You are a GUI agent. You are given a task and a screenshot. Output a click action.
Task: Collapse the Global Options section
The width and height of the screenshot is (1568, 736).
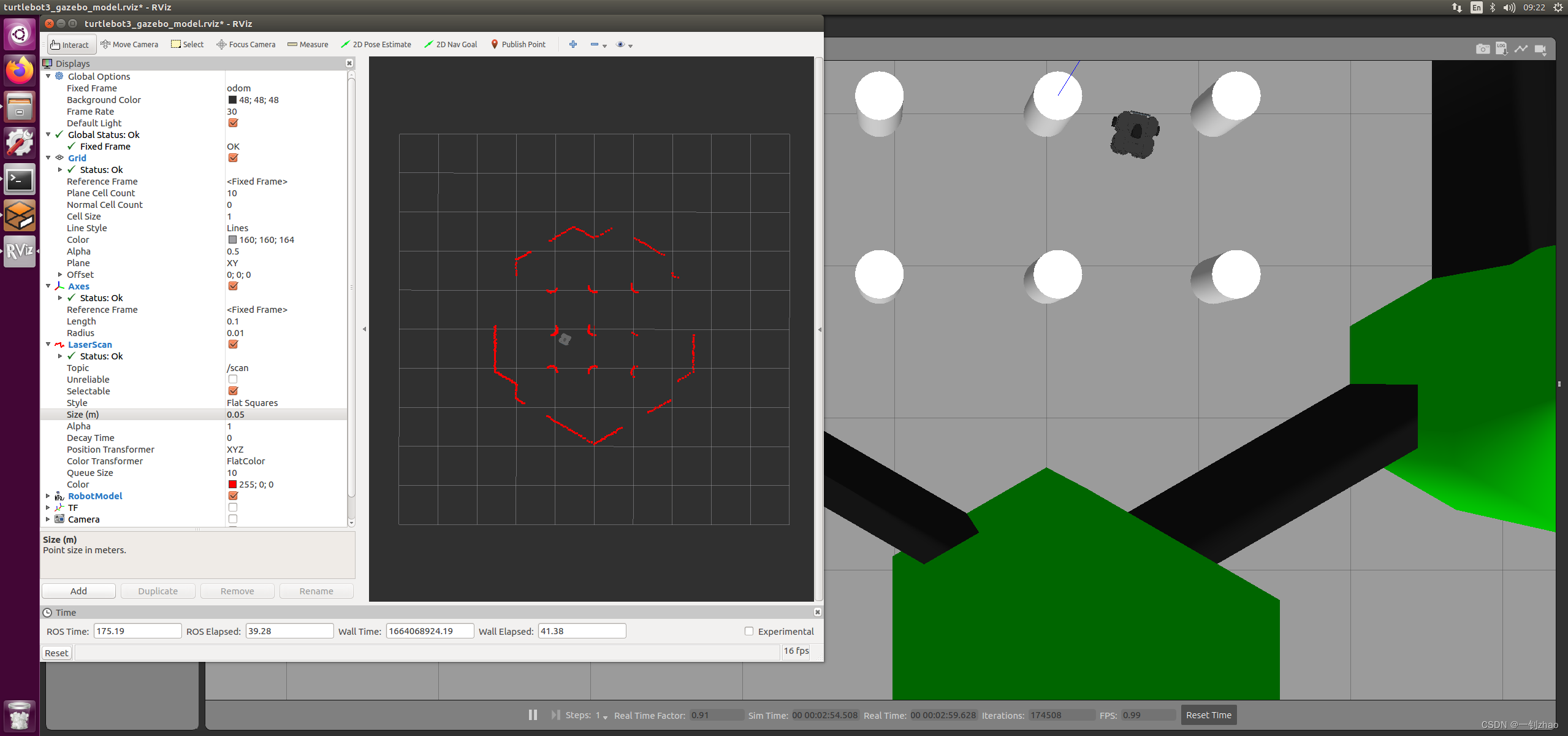click(x=48, y=76)
